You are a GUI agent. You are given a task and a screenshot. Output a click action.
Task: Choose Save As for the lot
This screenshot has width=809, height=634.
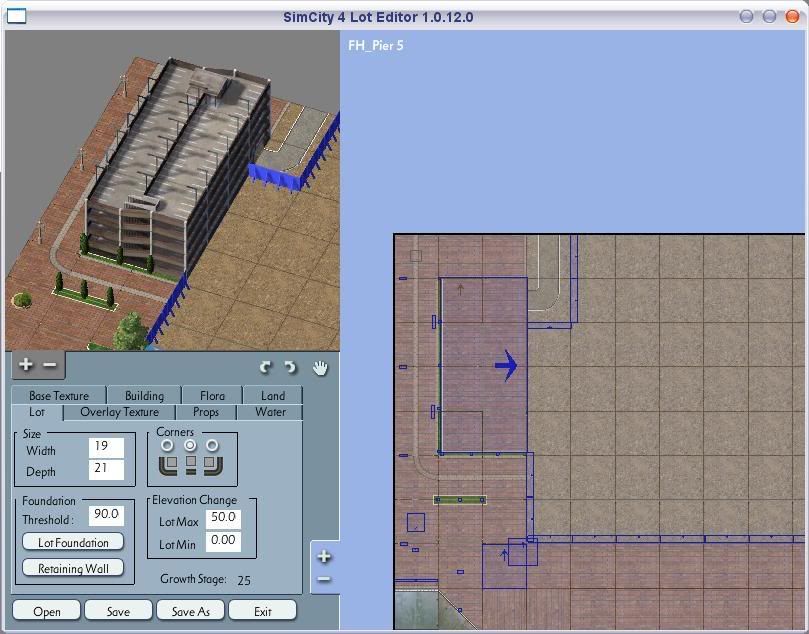190,611
